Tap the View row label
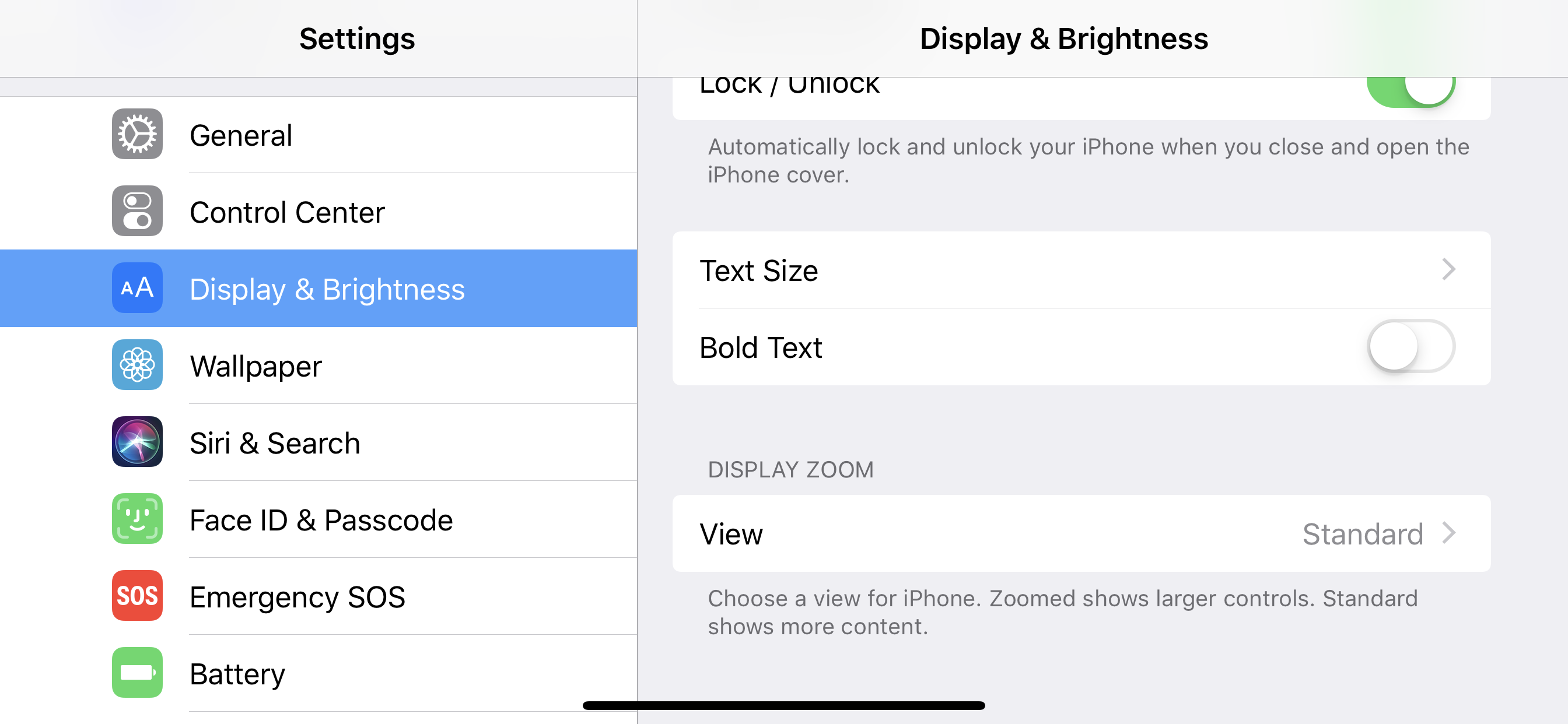The image size is (1568, 724). pos(731,534)
